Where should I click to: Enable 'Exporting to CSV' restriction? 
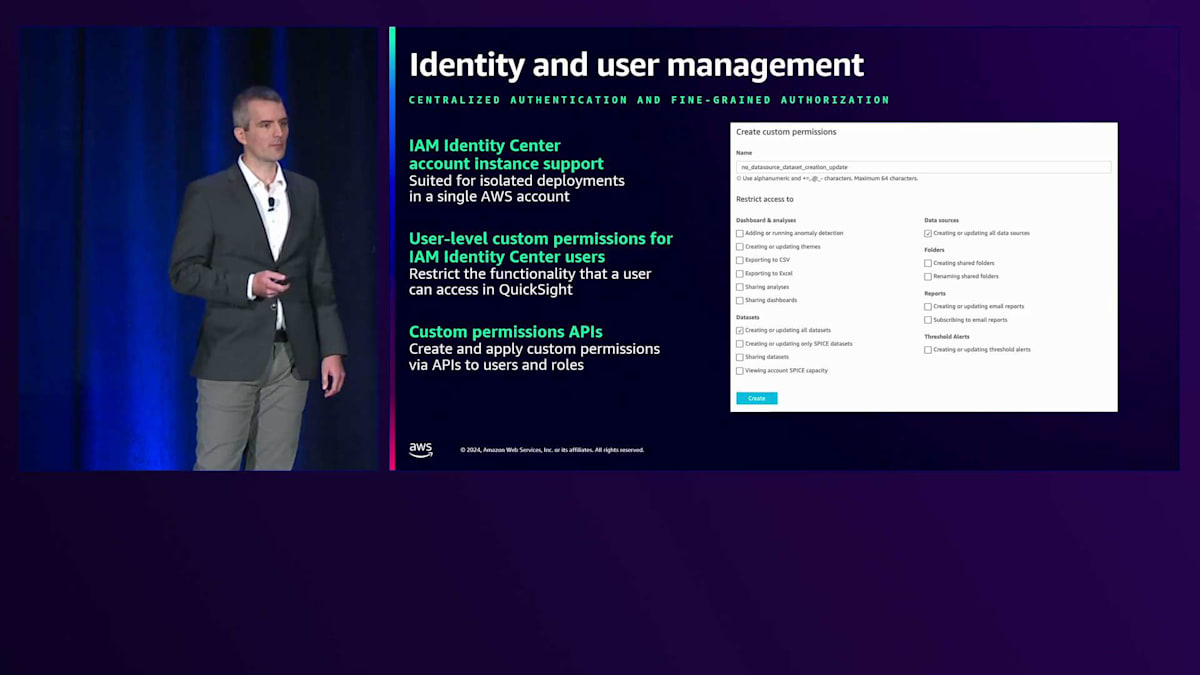[740, 260]
